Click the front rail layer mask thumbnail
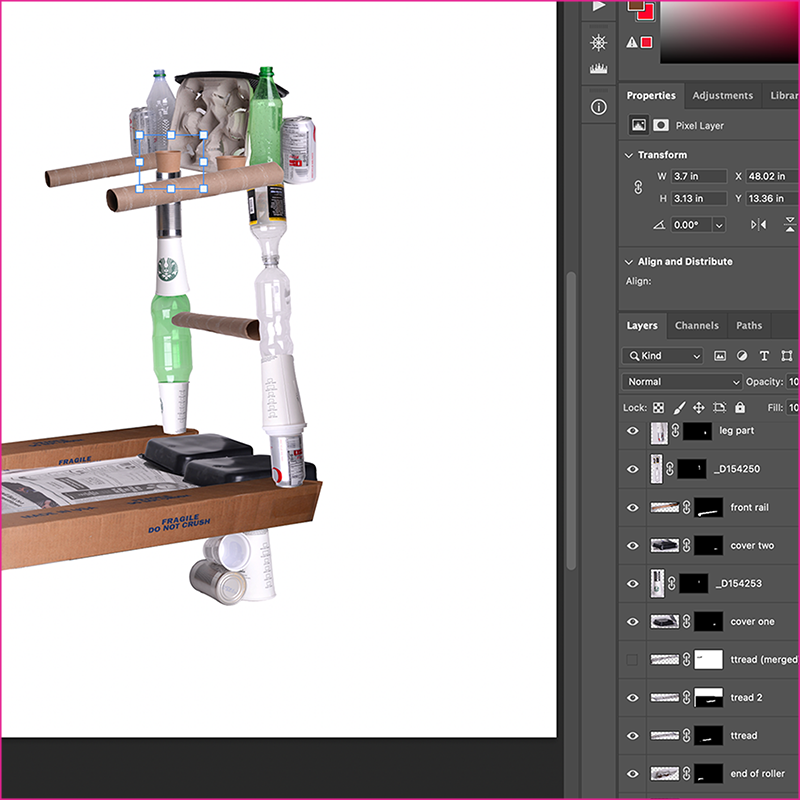The image size is (800, 800). pyautogui.click(x=709, y=507)
